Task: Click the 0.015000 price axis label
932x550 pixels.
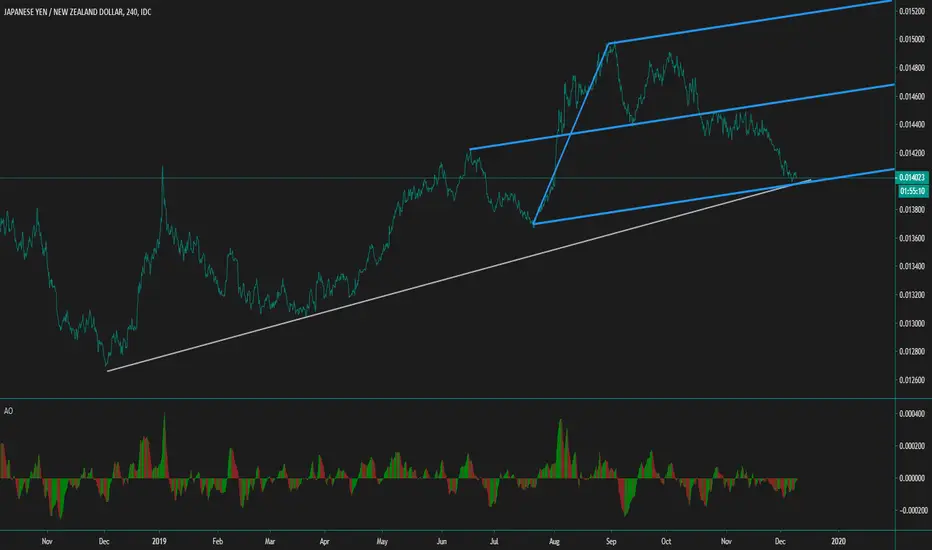Action: click(912, 39)
